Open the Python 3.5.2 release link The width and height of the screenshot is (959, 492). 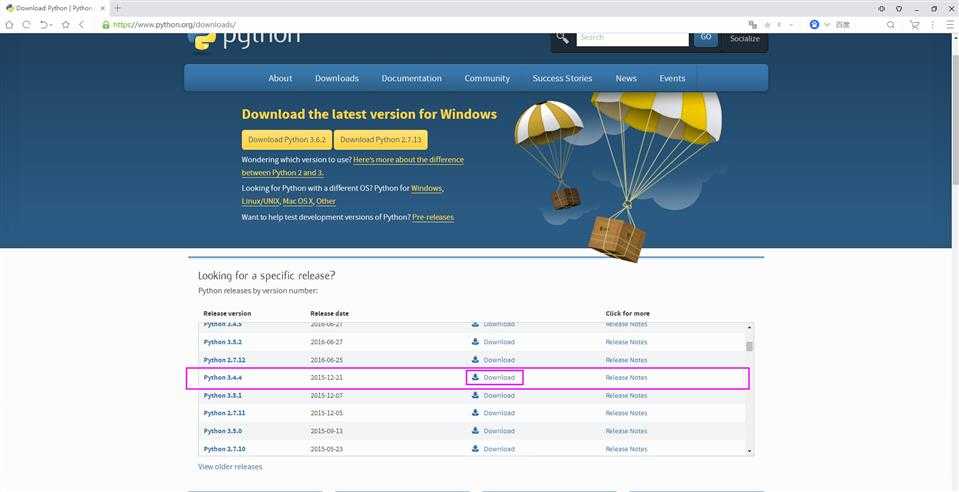[223, 342]
